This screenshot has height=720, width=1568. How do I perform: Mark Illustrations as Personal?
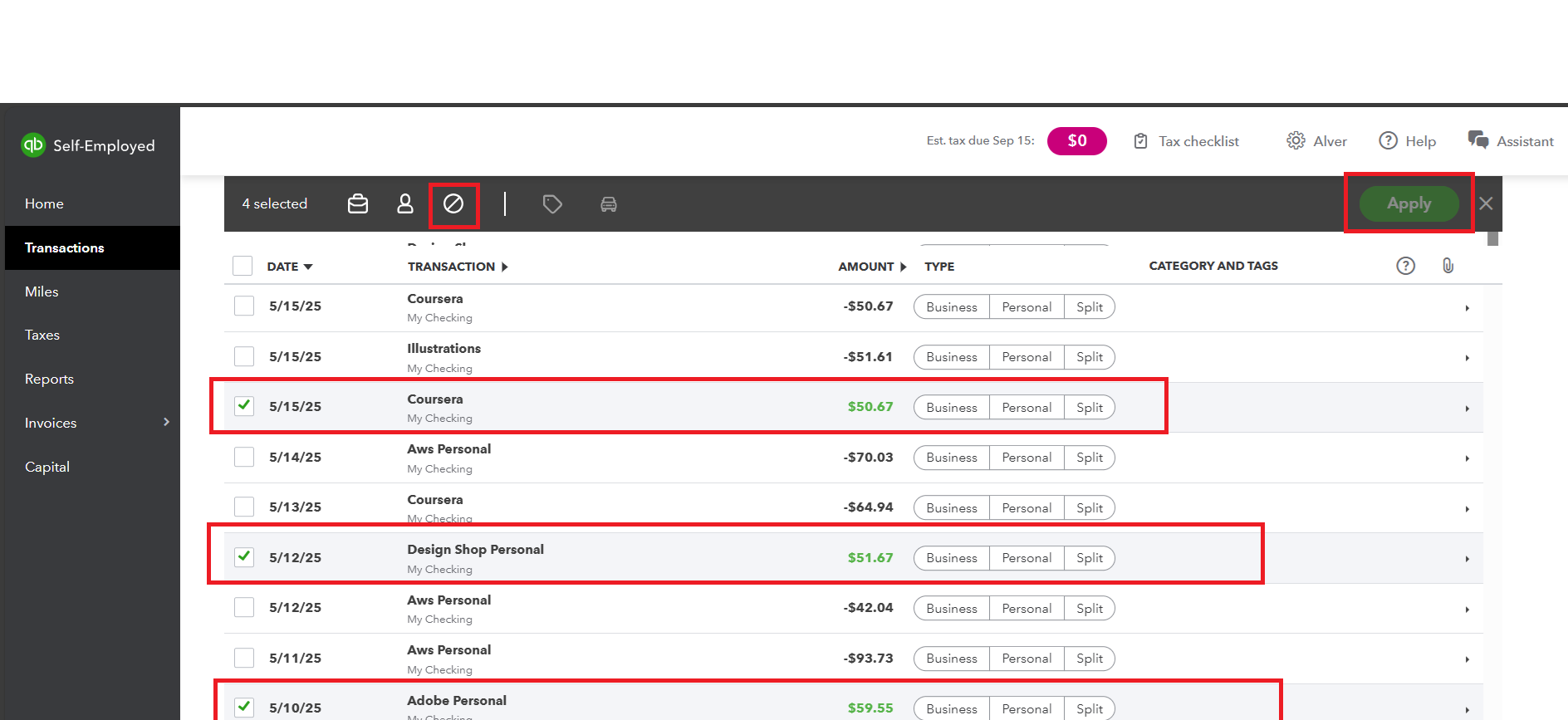tap(1027, 357)
